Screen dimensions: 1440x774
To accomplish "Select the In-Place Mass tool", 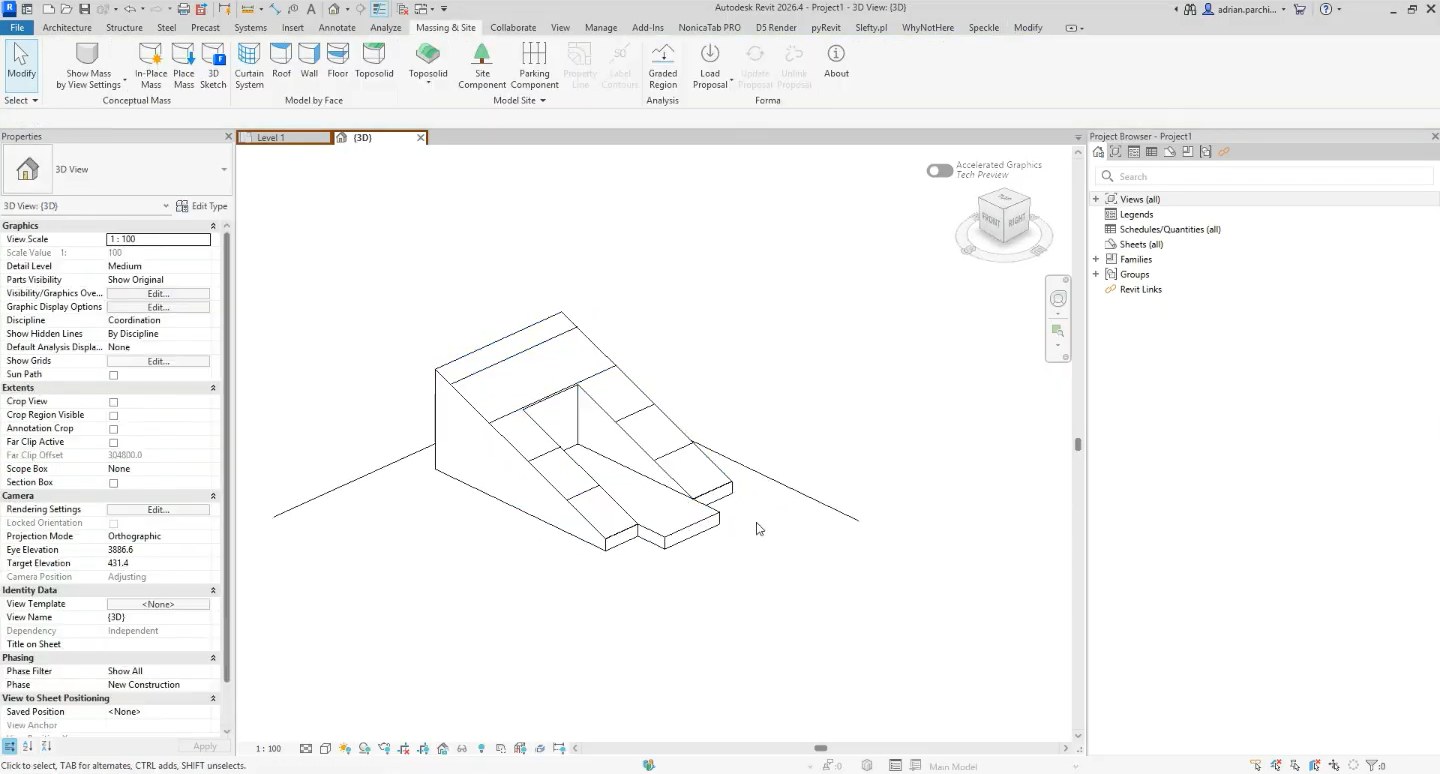I will (151, 65).
